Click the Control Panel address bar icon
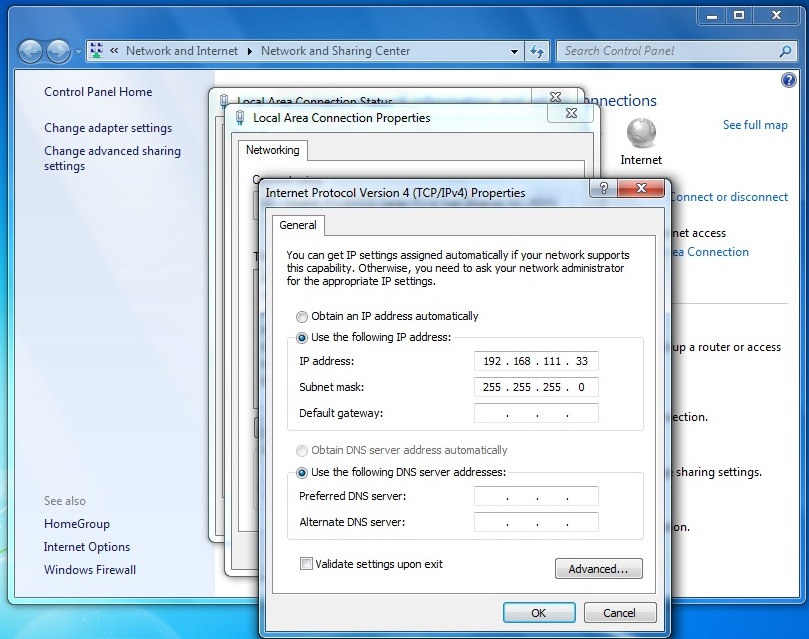Viewport: 809px width, 639px height. [x=96, y=51]
